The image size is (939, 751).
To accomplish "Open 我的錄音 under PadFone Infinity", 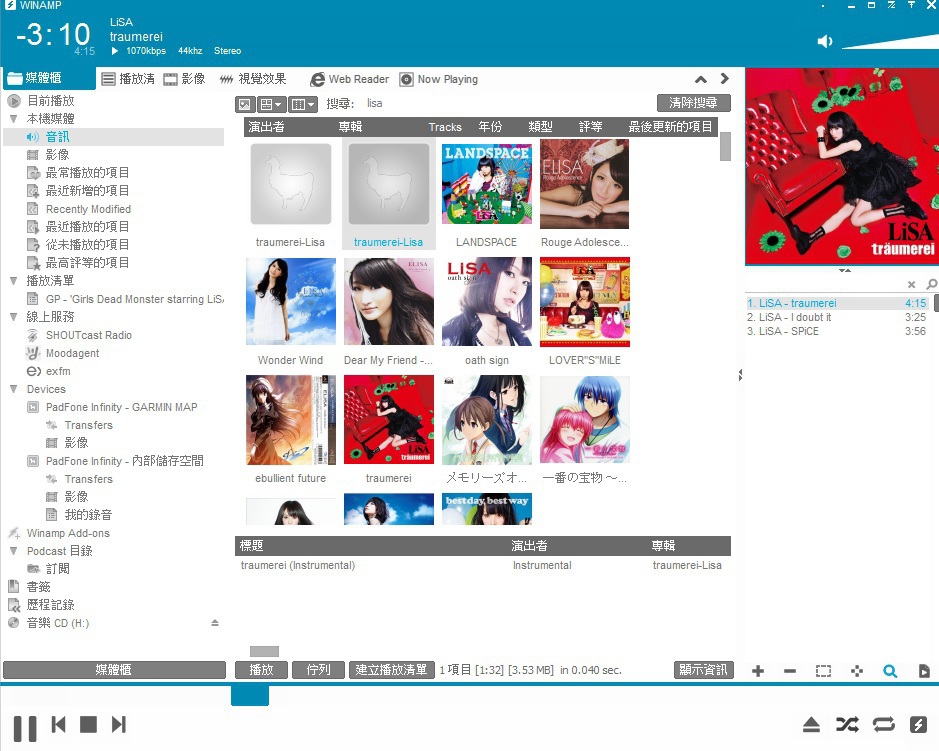I will coord(88,514).
